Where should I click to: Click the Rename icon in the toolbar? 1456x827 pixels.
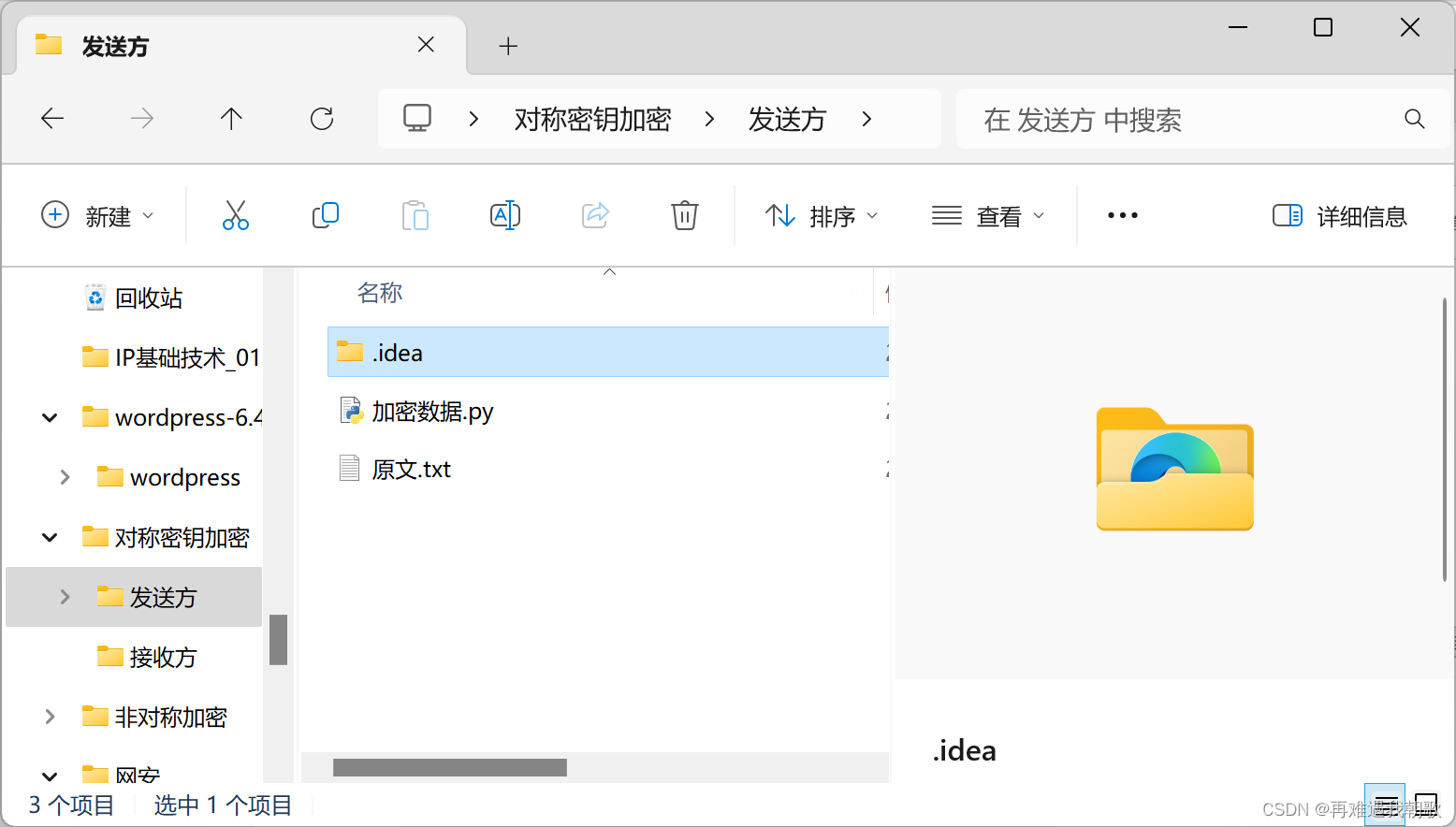point(505,215)
